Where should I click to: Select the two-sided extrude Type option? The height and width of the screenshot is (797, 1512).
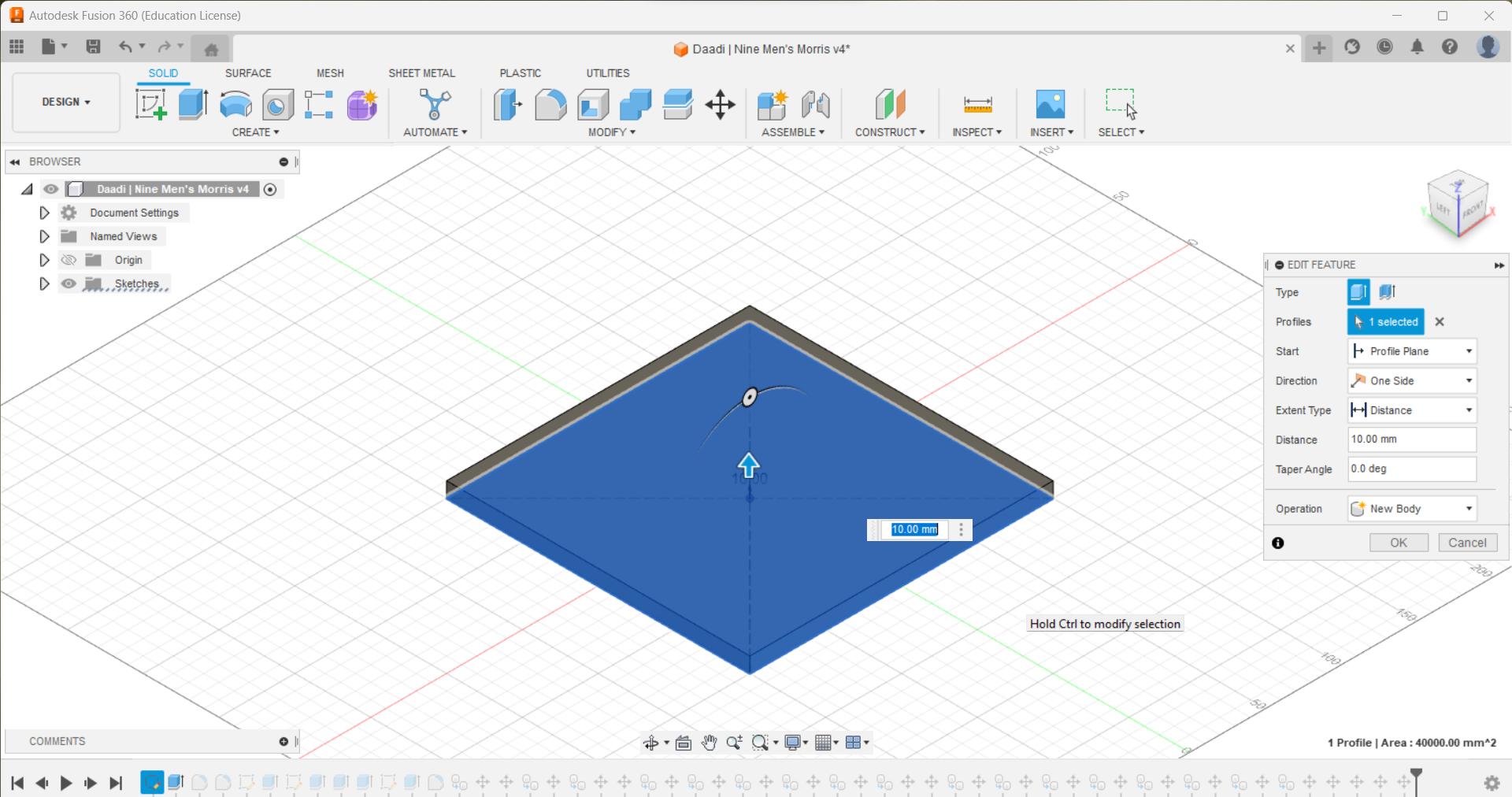coord(1387,291)
